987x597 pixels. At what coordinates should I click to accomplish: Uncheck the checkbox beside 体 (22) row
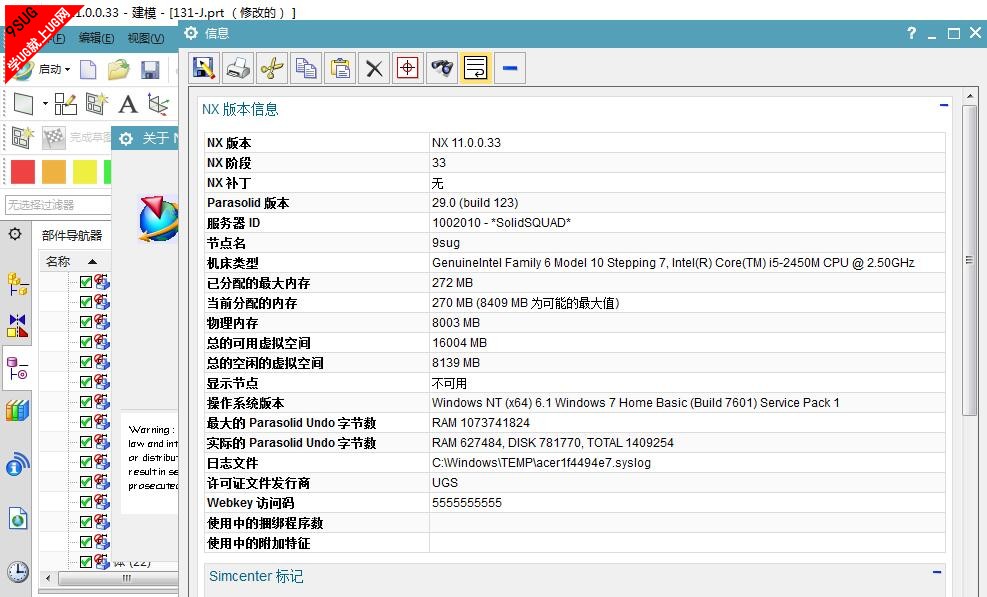86,562
